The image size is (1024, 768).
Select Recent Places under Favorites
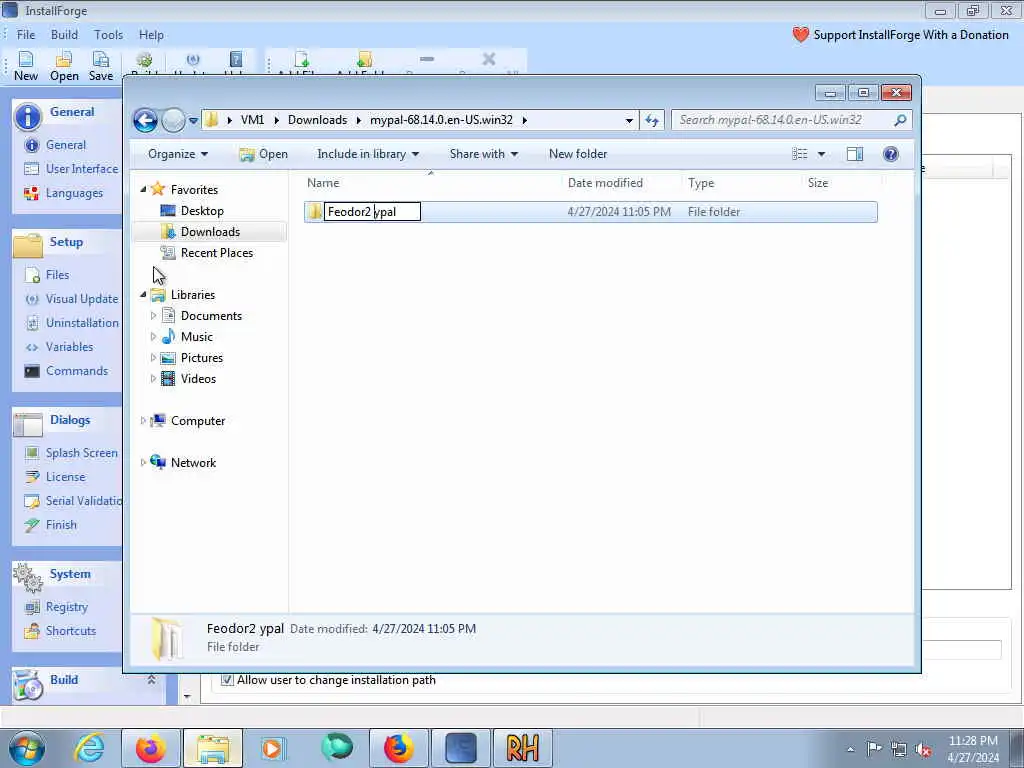click(217, 253)
